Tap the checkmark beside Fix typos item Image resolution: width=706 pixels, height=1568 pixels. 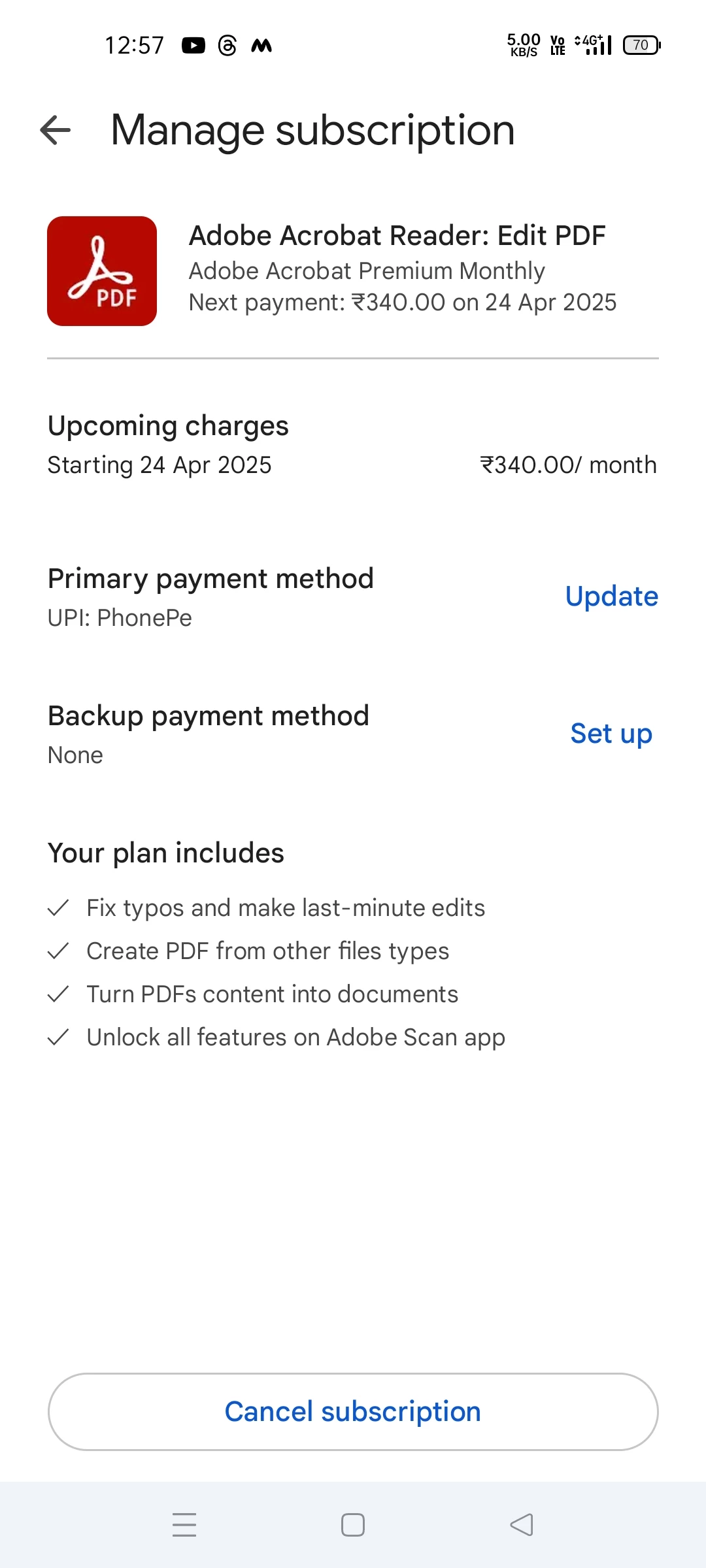click(59, 907)
